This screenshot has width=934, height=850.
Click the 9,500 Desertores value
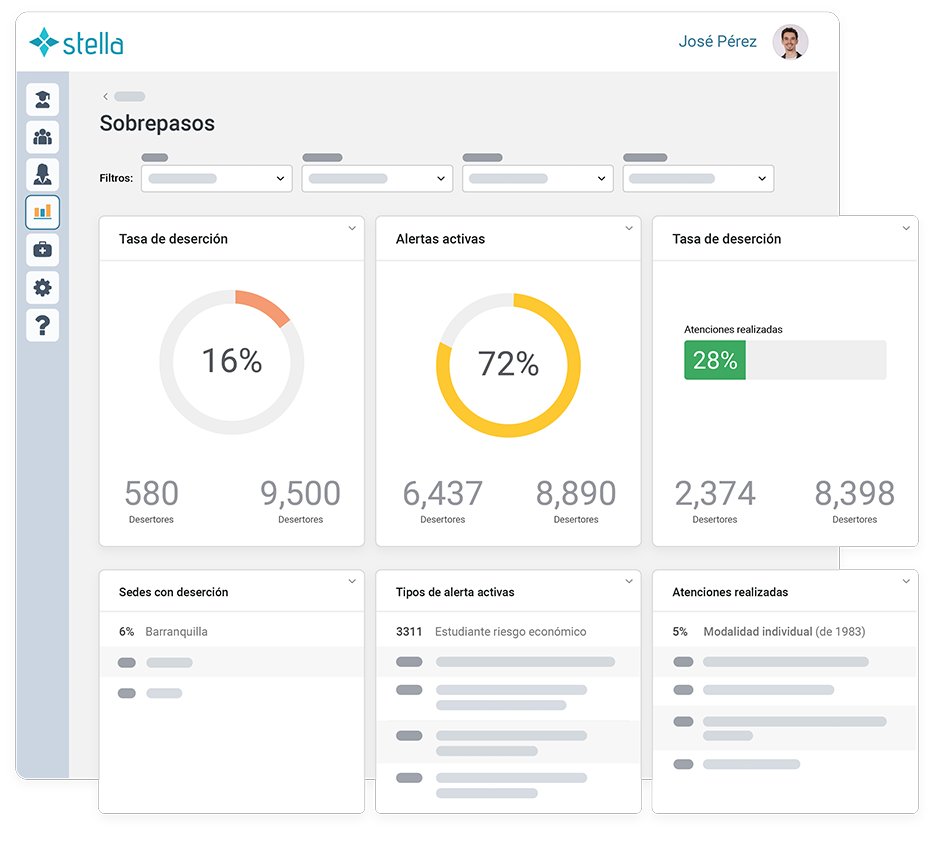[x=300, y=494]
